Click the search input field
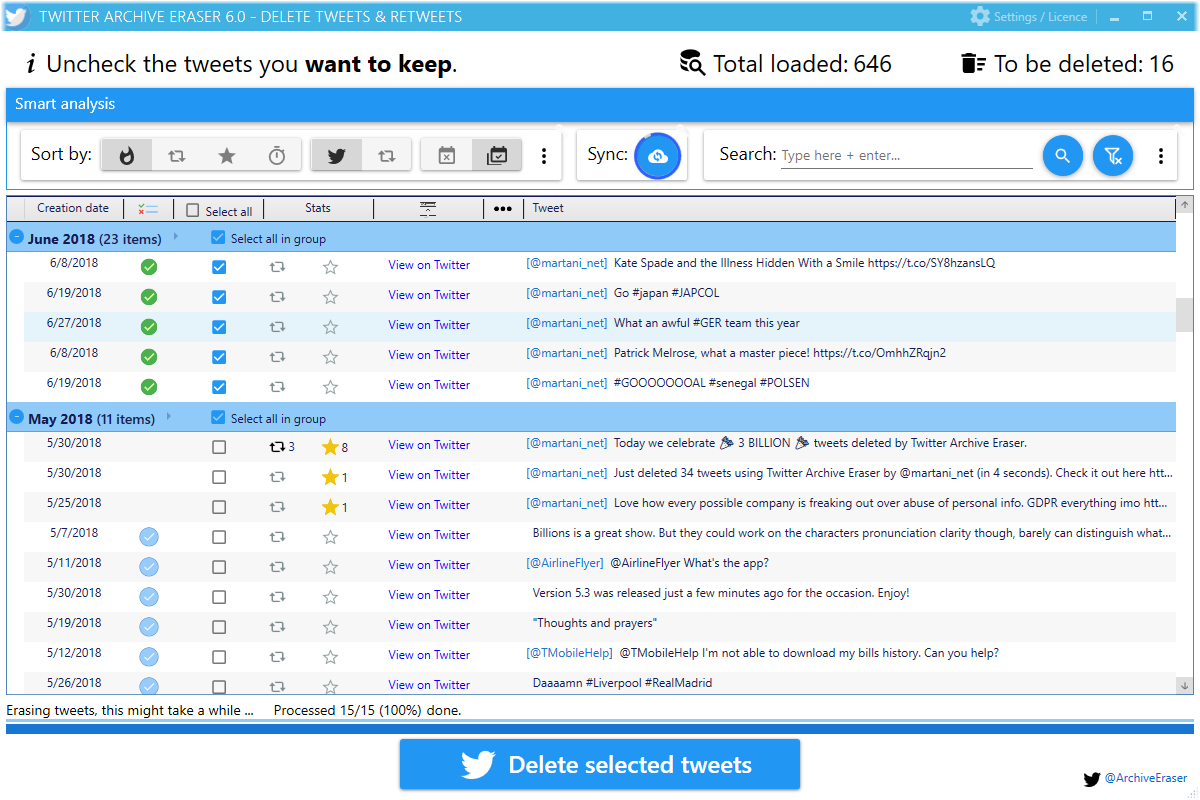Image resolution: width=1200 pixels, height=800 pixels. pos(905,155)
